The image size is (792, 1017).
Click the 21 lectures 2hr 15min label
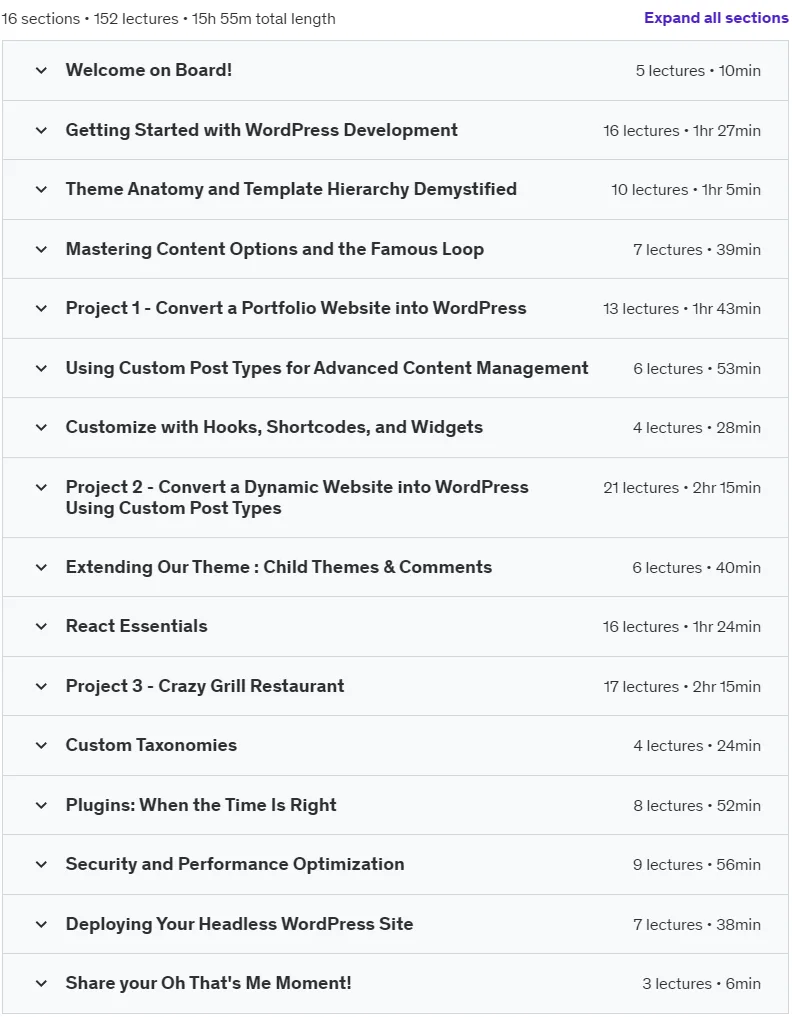pos(682,488)
